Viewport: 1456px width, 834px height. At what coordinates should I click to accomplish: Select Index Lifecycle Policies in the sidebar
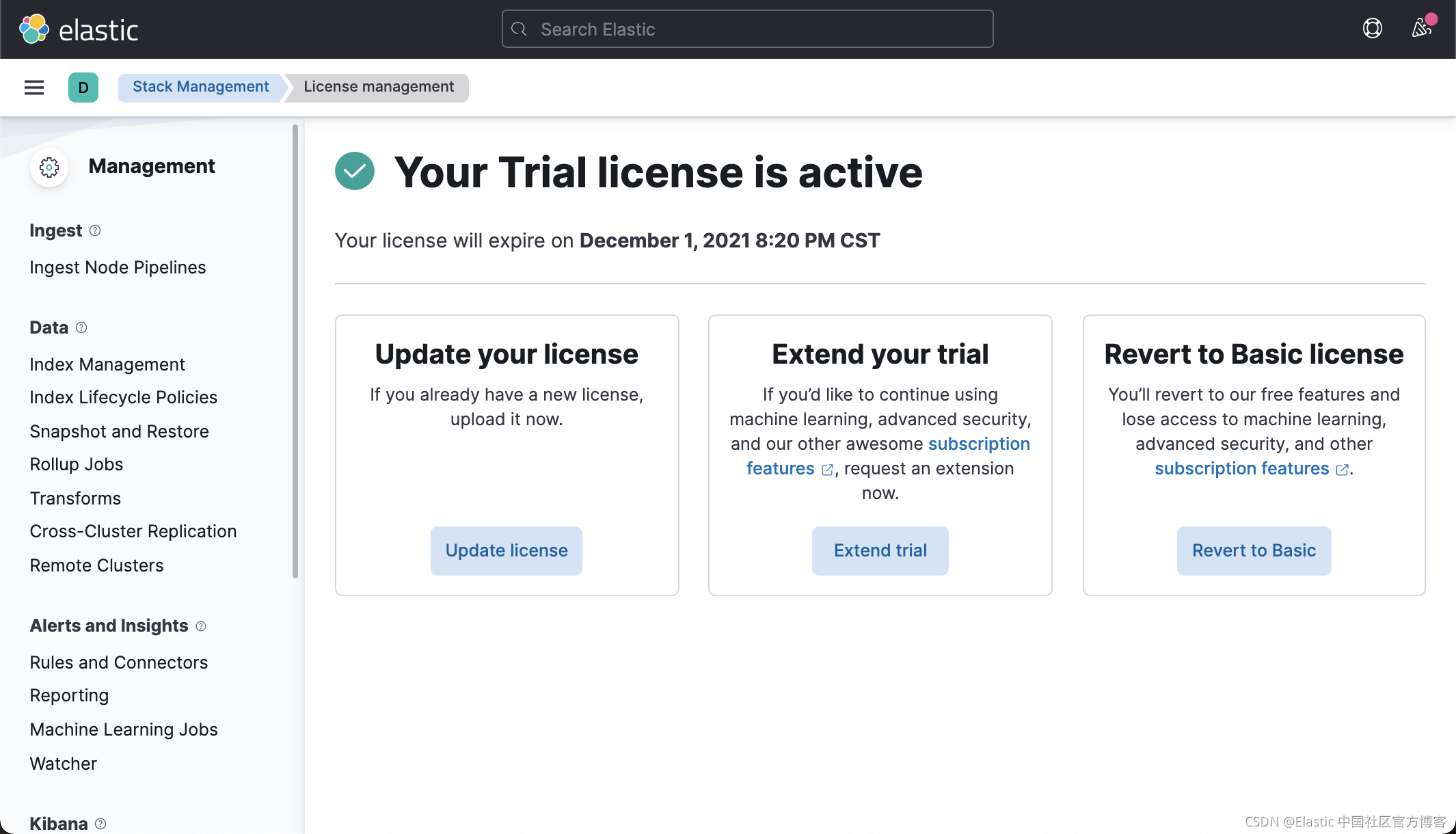click(124, 397)
